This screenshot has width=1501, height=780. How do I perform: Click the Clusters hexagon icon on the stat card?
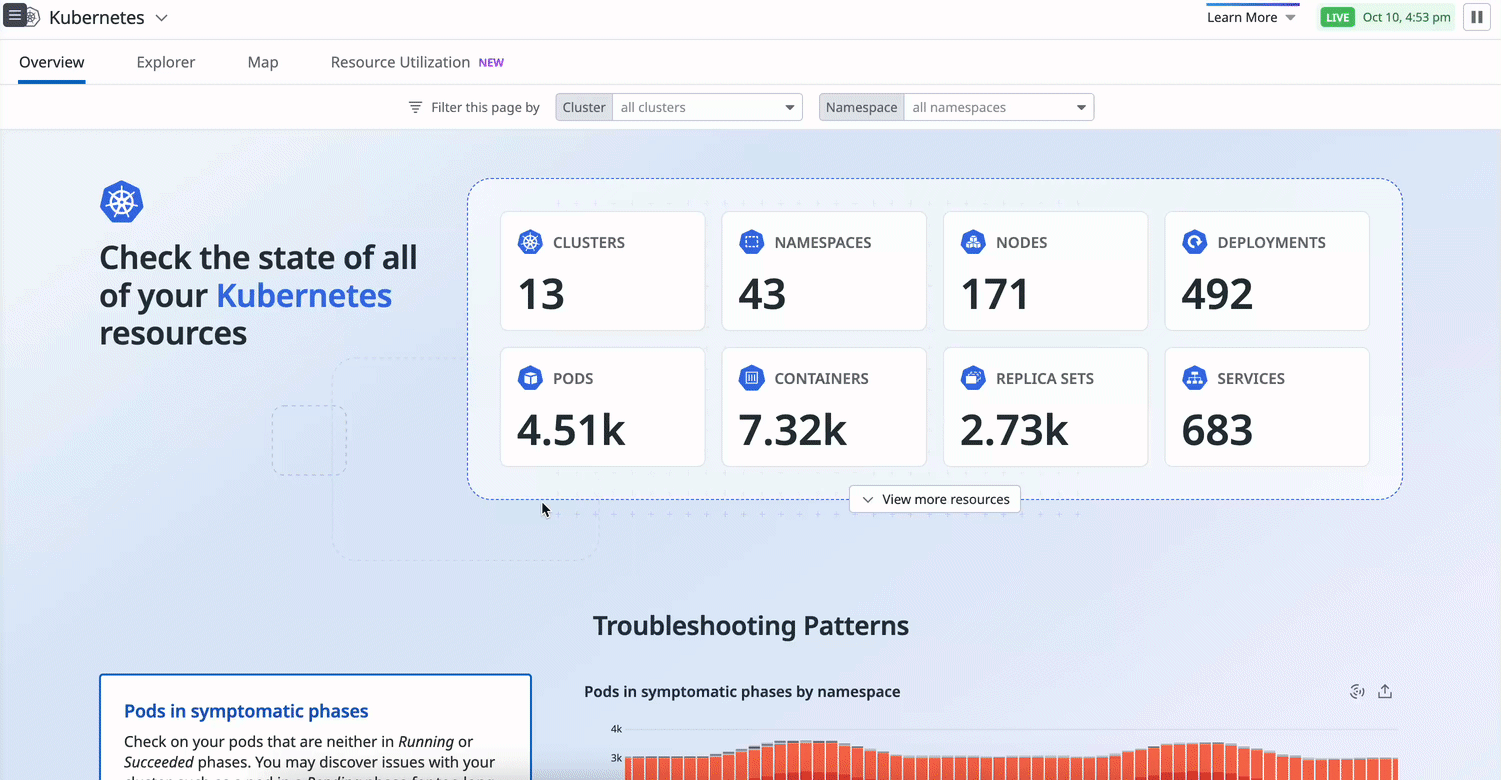point(530,241)
